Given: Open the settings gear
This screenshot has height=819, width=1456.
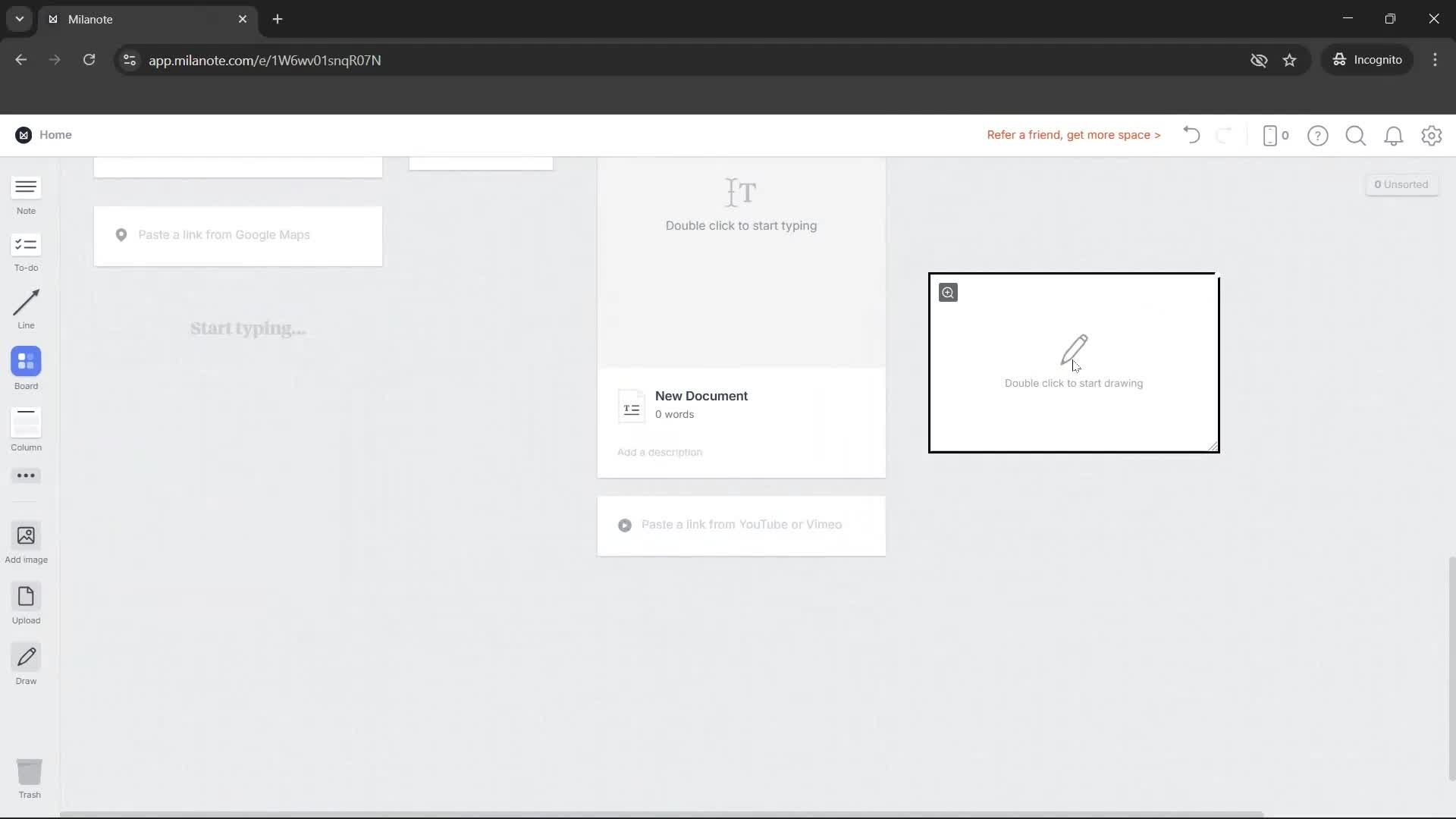Looking at the screenshot, I should click(x=1432, y=135).
